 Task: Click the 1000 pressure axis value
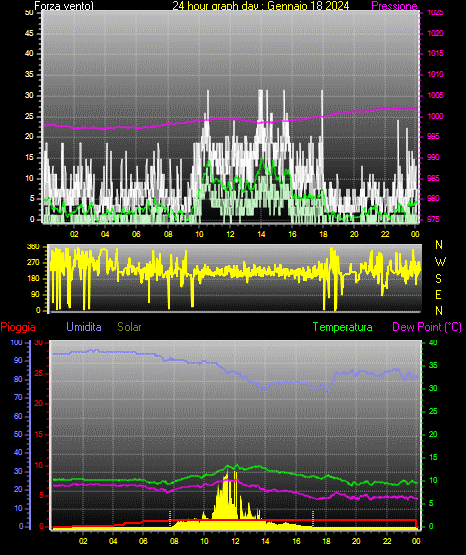pos(435,116)
